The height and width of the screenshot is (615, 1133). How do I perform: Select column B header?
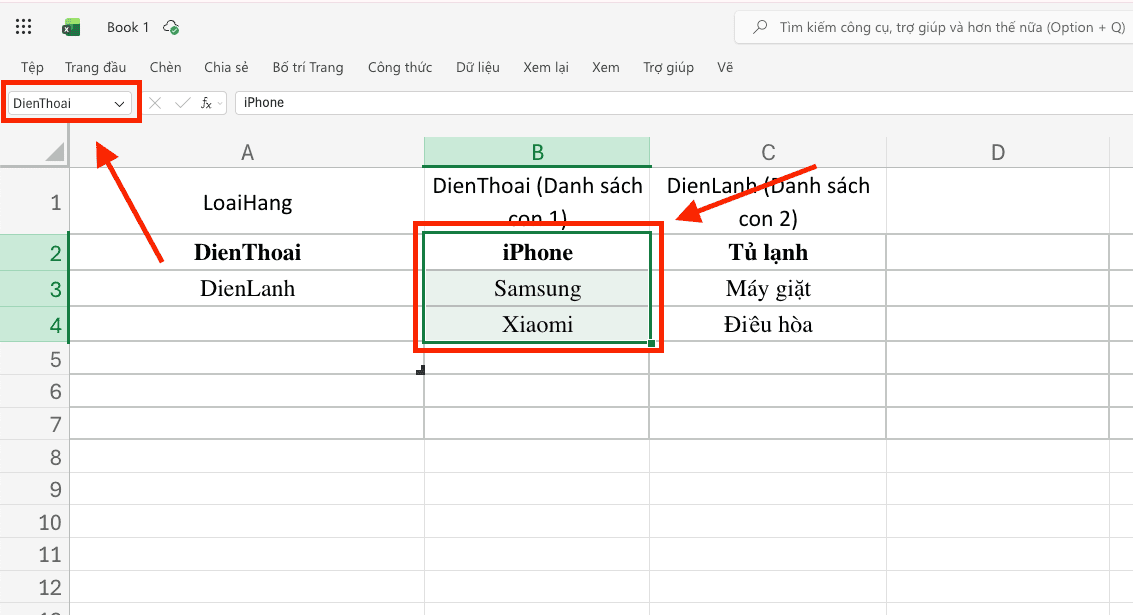click(537, 152)
